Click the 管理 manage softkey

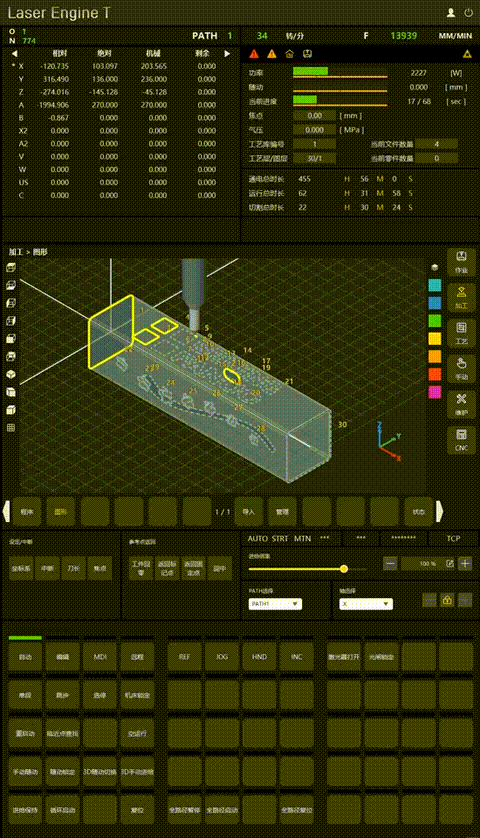tap(282, 511)
